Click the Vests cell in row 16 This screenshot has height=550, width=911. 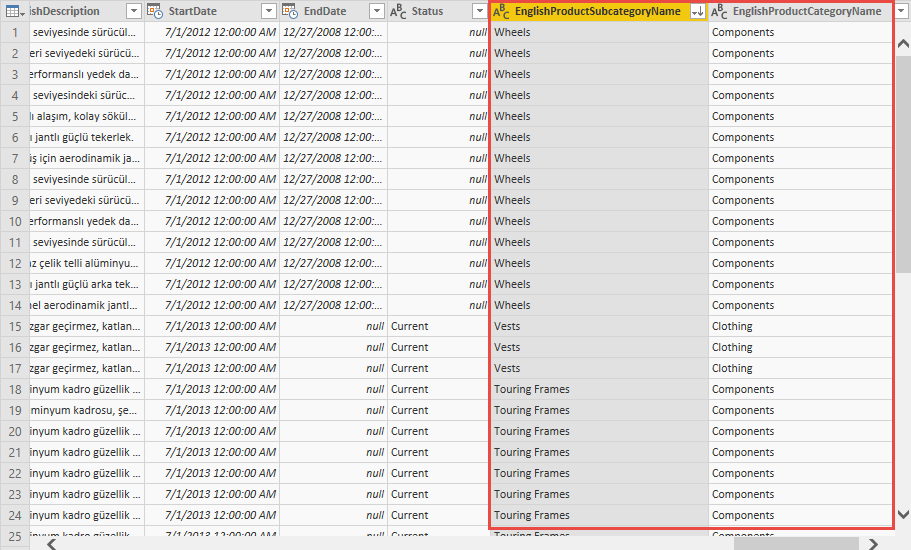coord(507,347)
